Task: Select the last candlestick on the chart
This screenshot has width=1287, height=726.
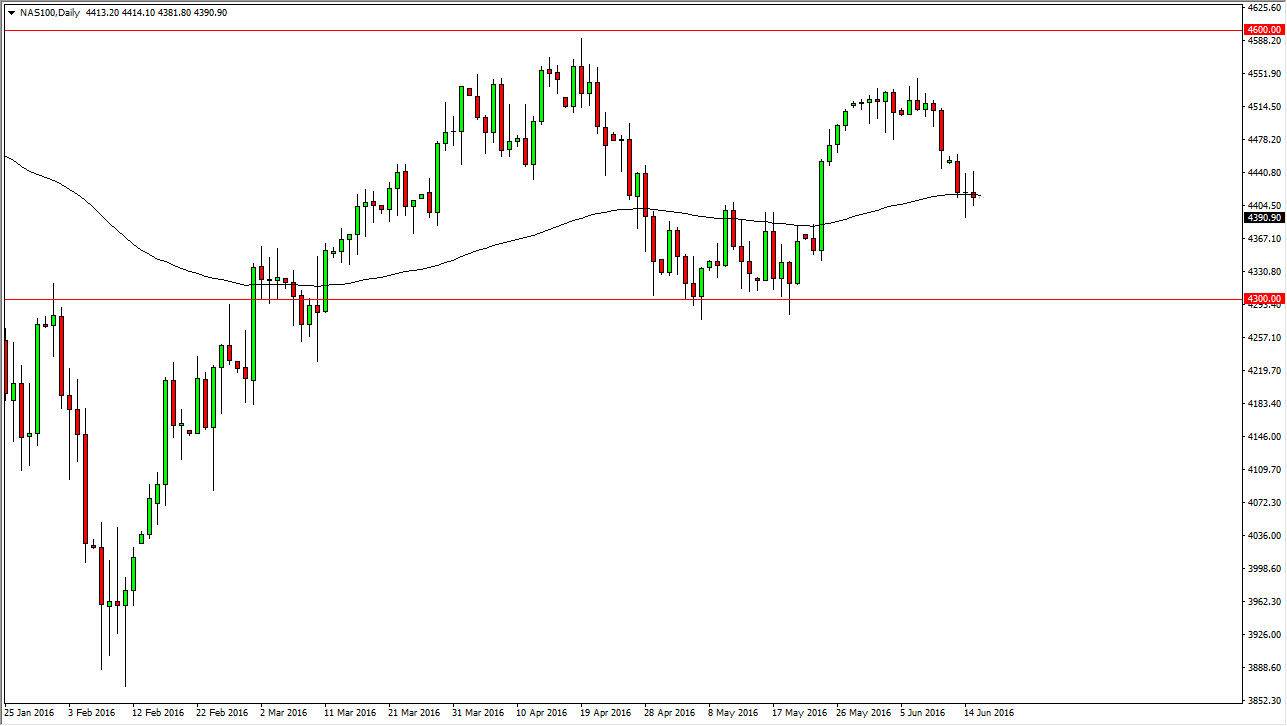Action: 974,196
